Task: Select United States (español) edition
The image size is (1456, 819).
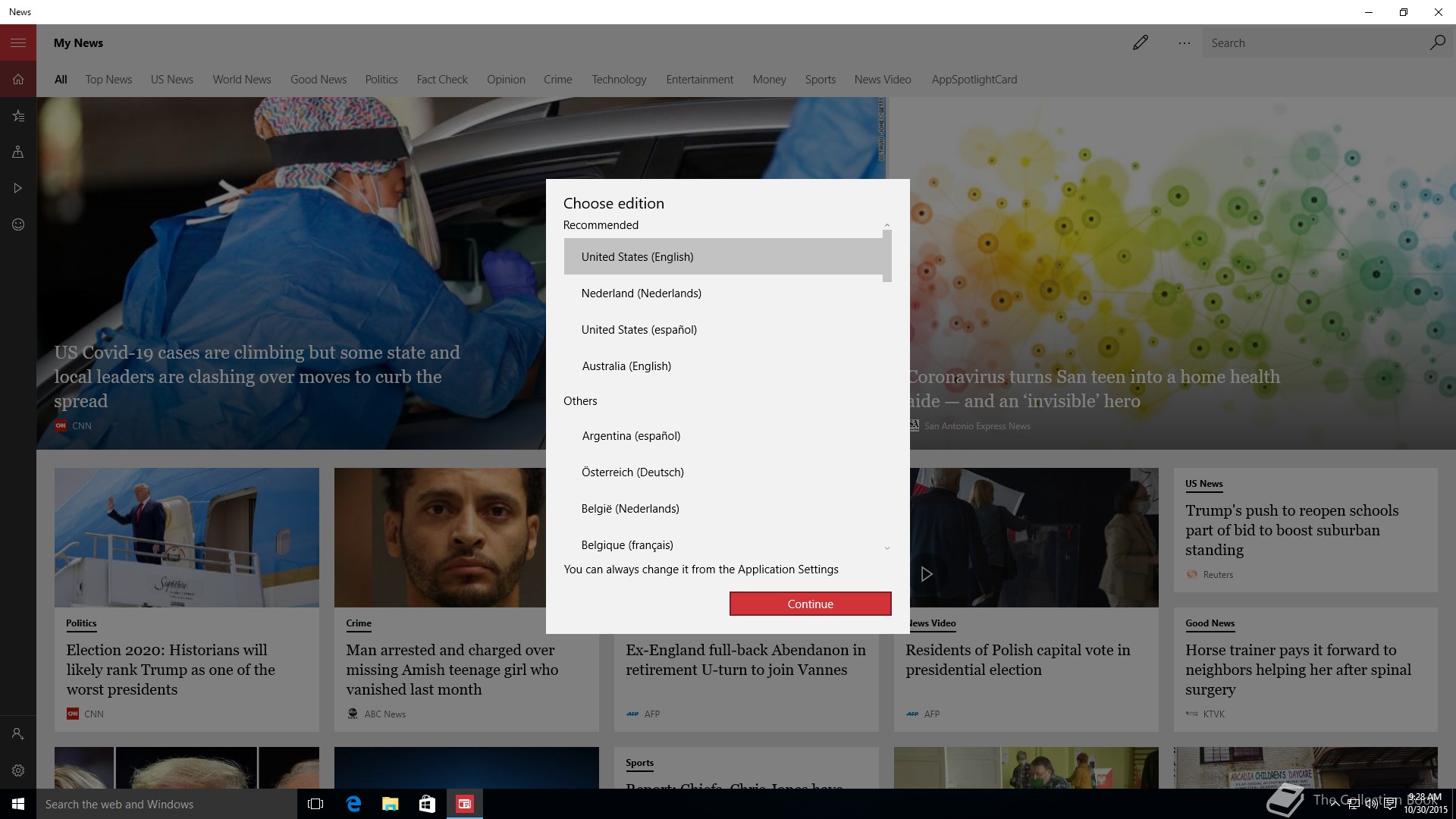Action: tap(723, 329)
